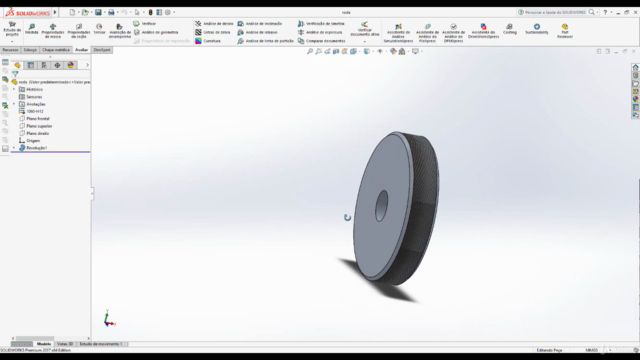Image resolution: width=640 pixels, height=360 pixels.
Task: Switch to the Esboço tab
Action: (x=30, y=50)
